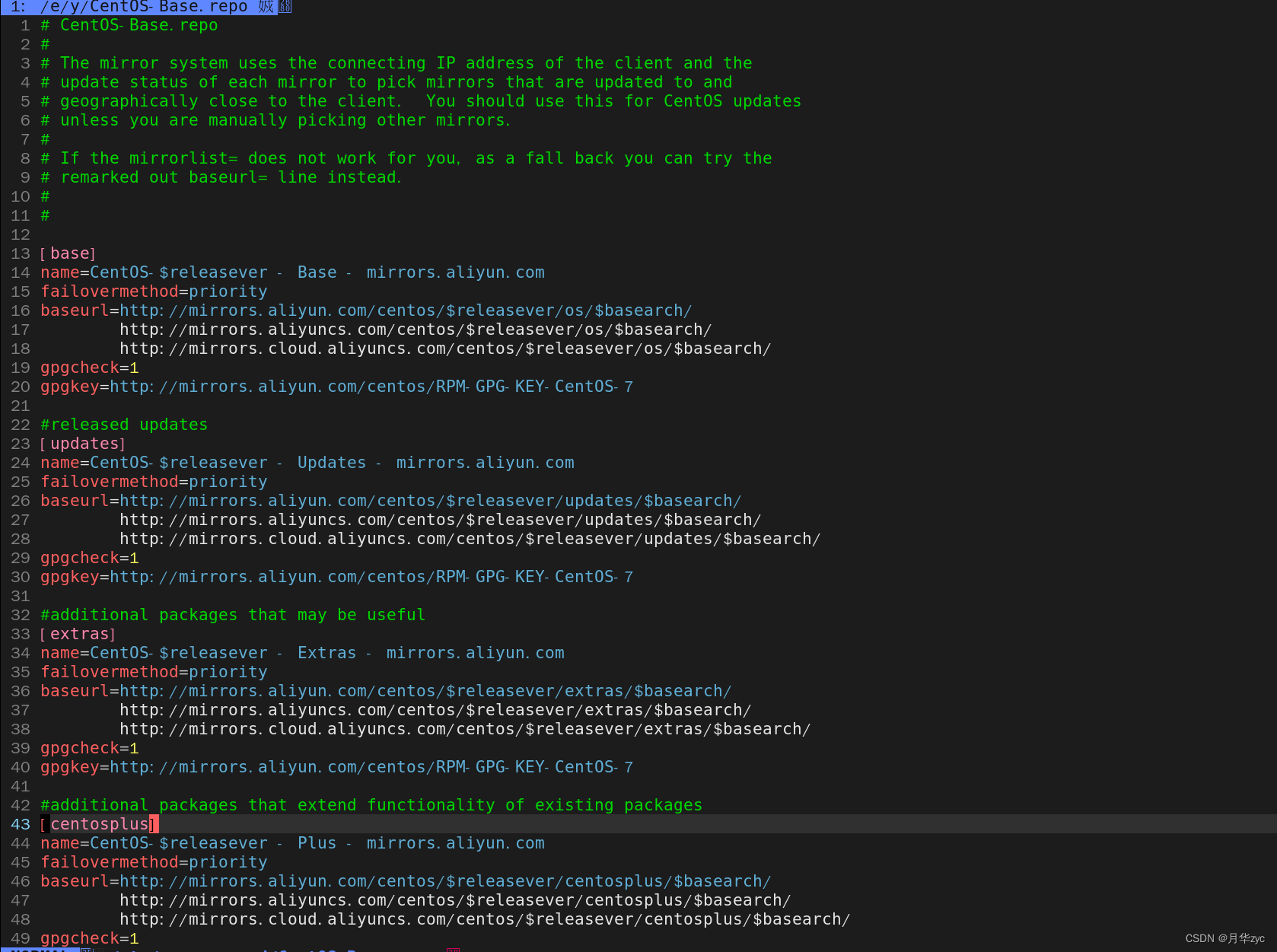Click line number 43 in the gutter
The width and height of the screenshot is (1277, 952).
21,824
